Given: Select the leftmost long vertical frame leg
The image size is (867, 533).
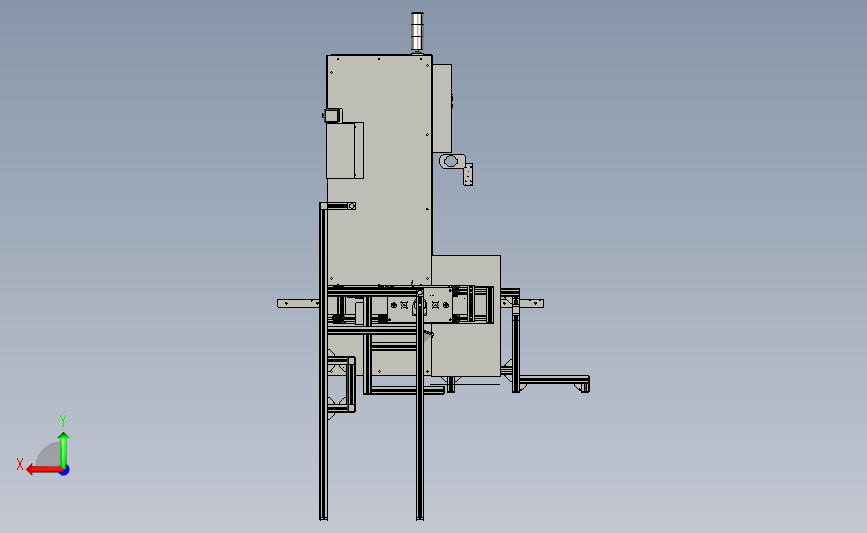Looking at the screenshot, I should pos(323,362).
